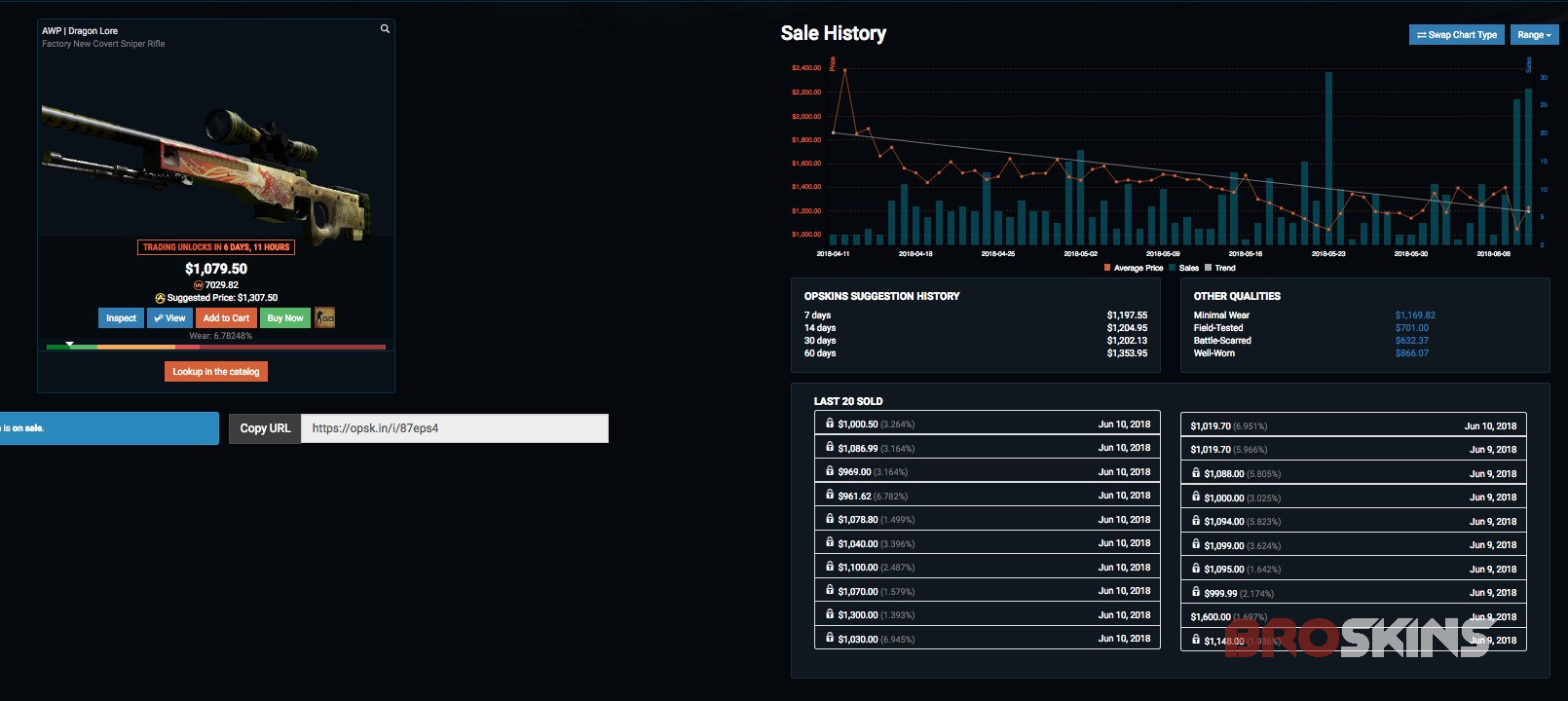Open the Range dropdown on the chart

click(1534, 35)
